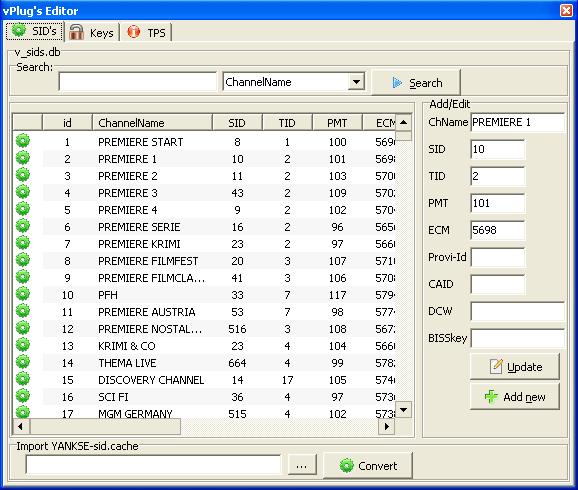Image resolution: width=578 pixels, height=490 pixels.
Task: Click SID value 516 in PREMIERE NOSTAL row
Action: (x=237, y=329)
